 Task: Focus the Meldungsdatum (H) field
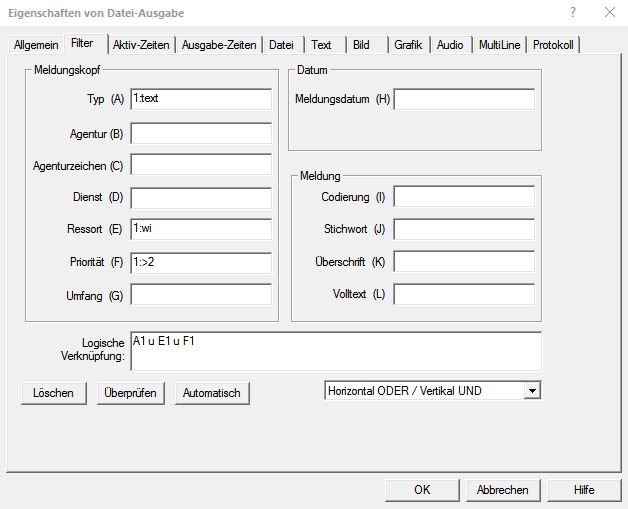pyautogui.click(x=464, y=99)
